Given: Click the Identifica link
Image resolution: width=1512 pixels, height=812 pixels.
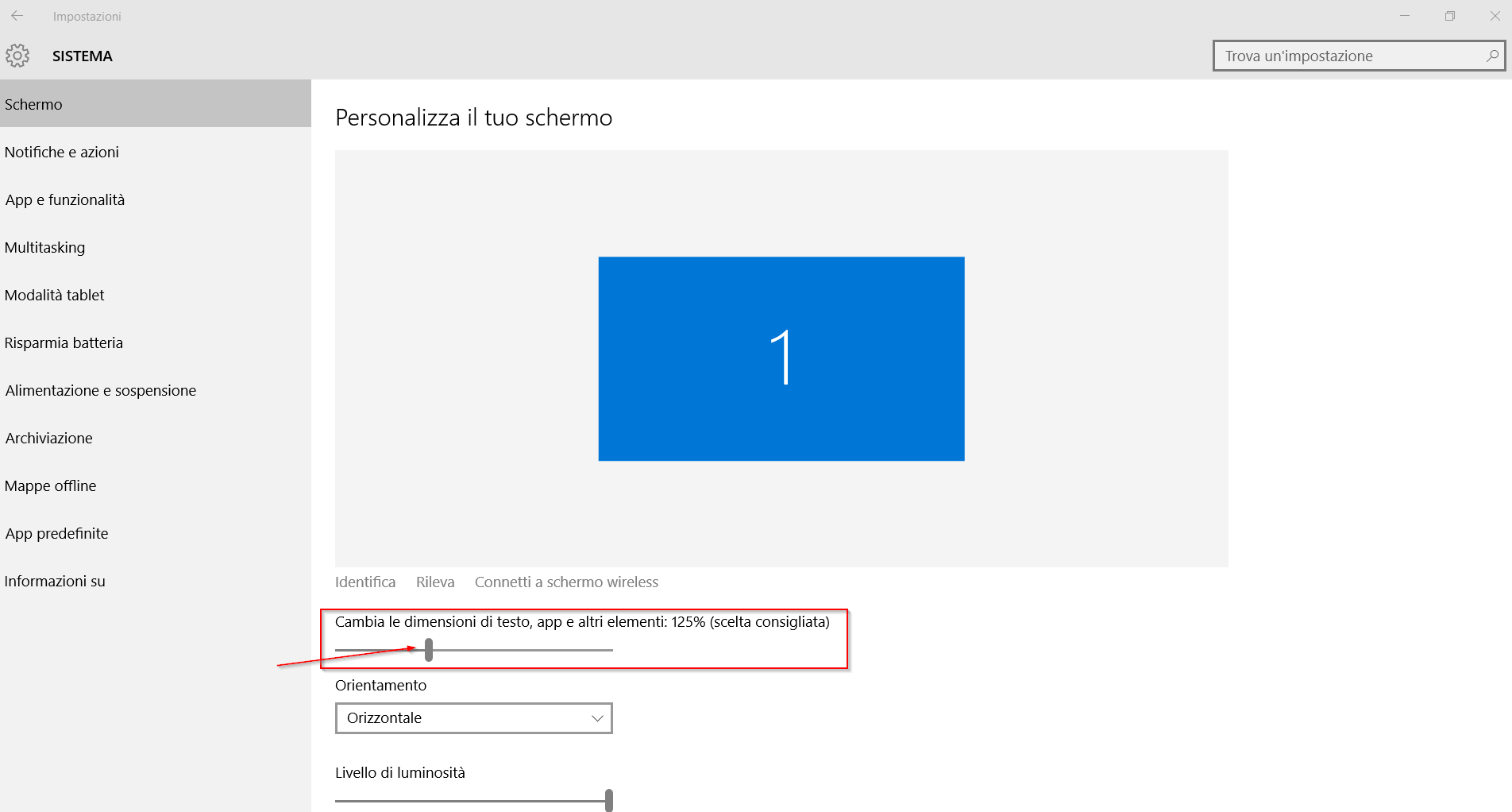Looking at the screenshot, I should [x=365, y=582].
